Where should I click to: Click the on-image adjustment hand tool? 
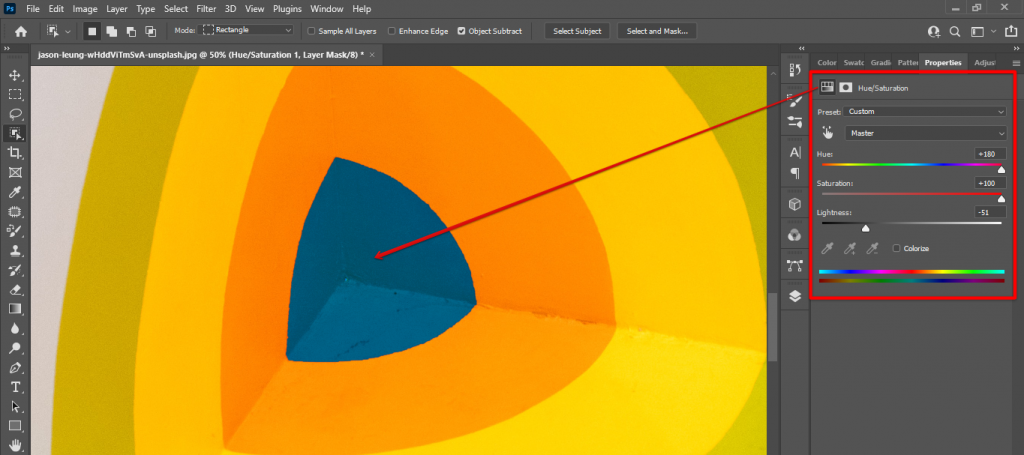pos(827,132)
